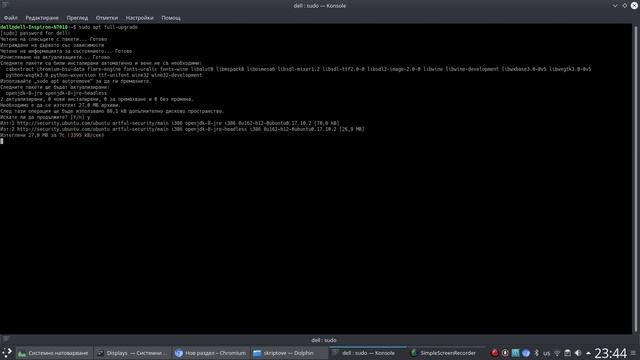Open the Редактиране menu

point(42,18)
